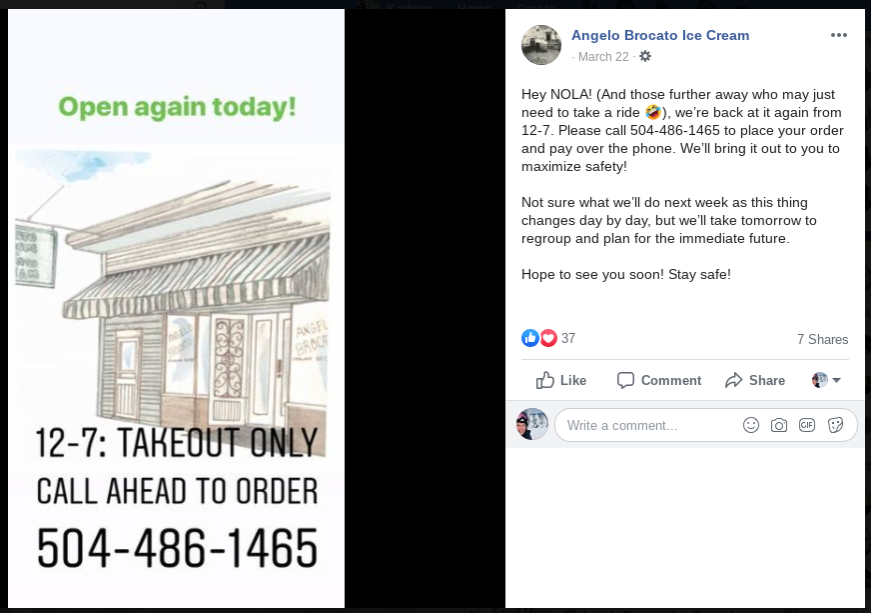This screenshot has width=871, height=613.
Task: Attach a photo using the camera icon
Action: 779,425
